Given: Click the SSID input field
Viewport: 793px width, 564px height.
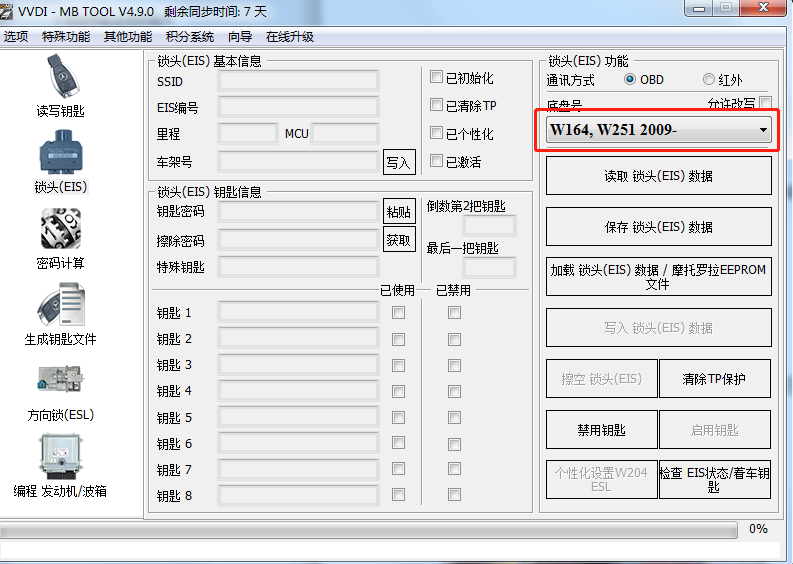Looking at the screenshot, I should [x=298, y=81].
